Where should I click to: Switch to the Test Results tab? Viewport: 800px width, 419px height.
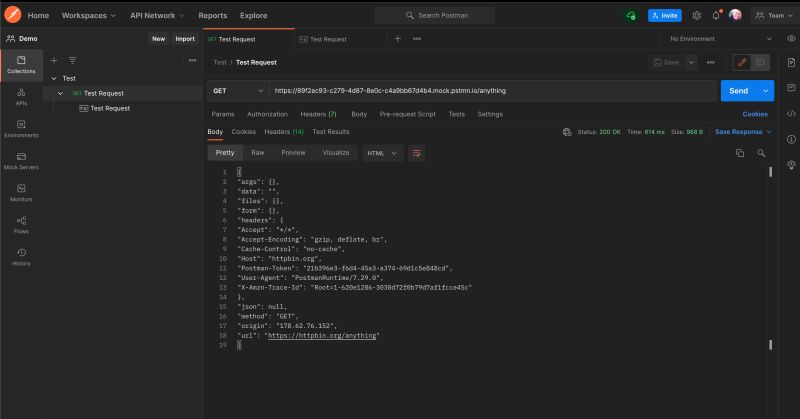point(331,132)
